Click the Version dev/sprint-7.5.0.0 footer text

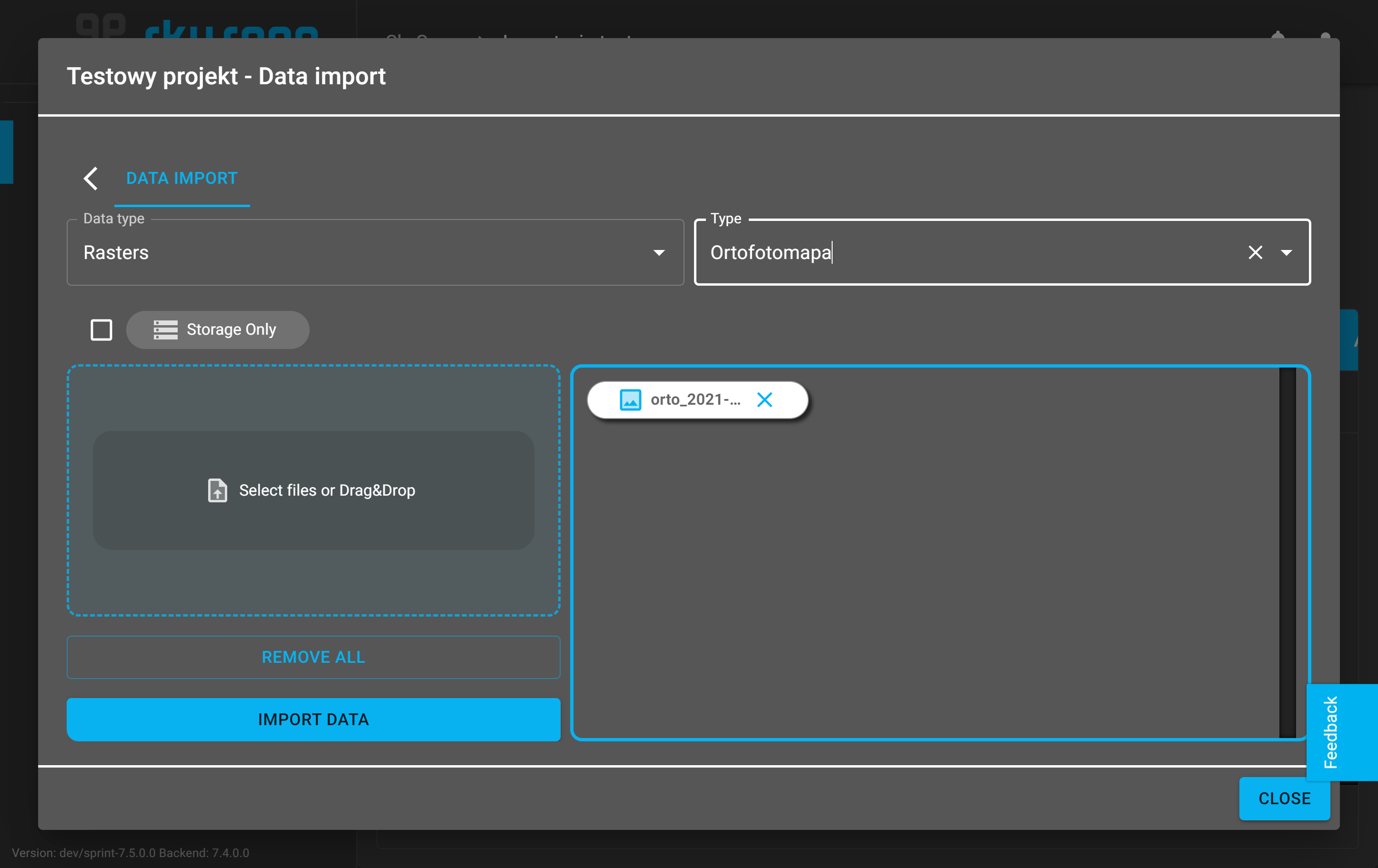tap(131, 853)
